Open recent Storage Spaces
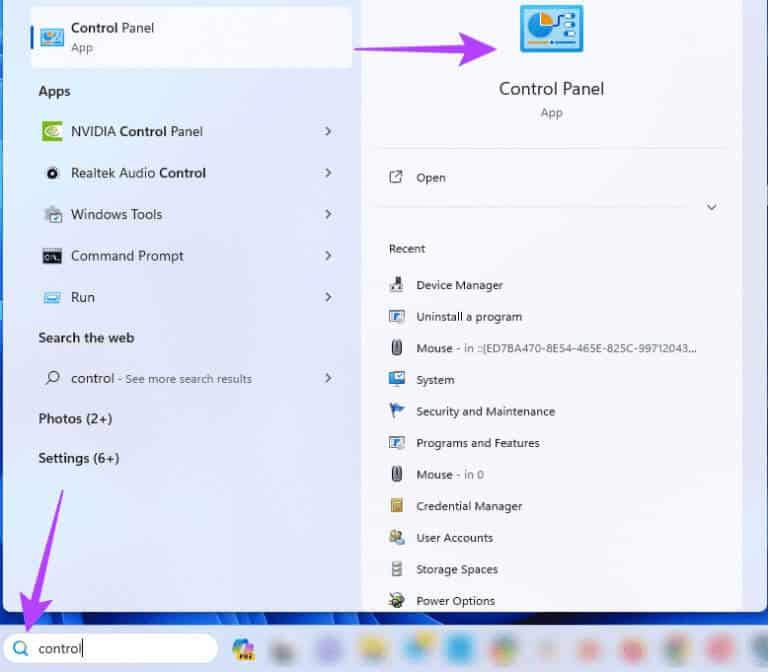This screenshot has height=672, width=768. point(456,569)
